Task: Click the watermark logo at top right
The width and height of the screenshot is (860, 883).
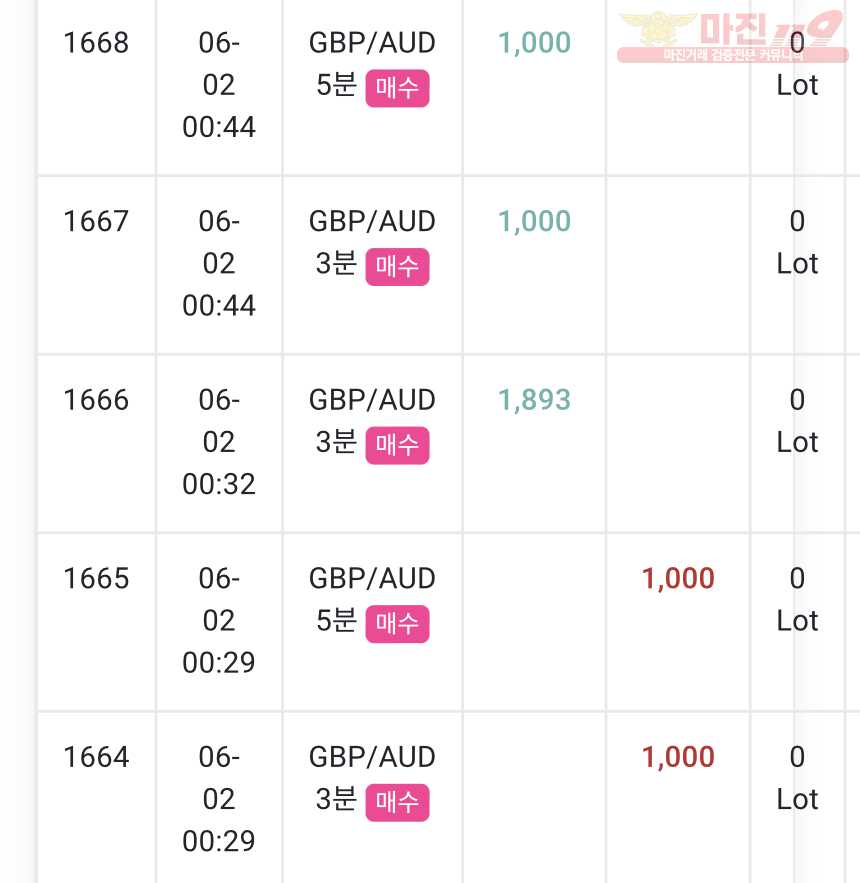Action: coord(732,37)
